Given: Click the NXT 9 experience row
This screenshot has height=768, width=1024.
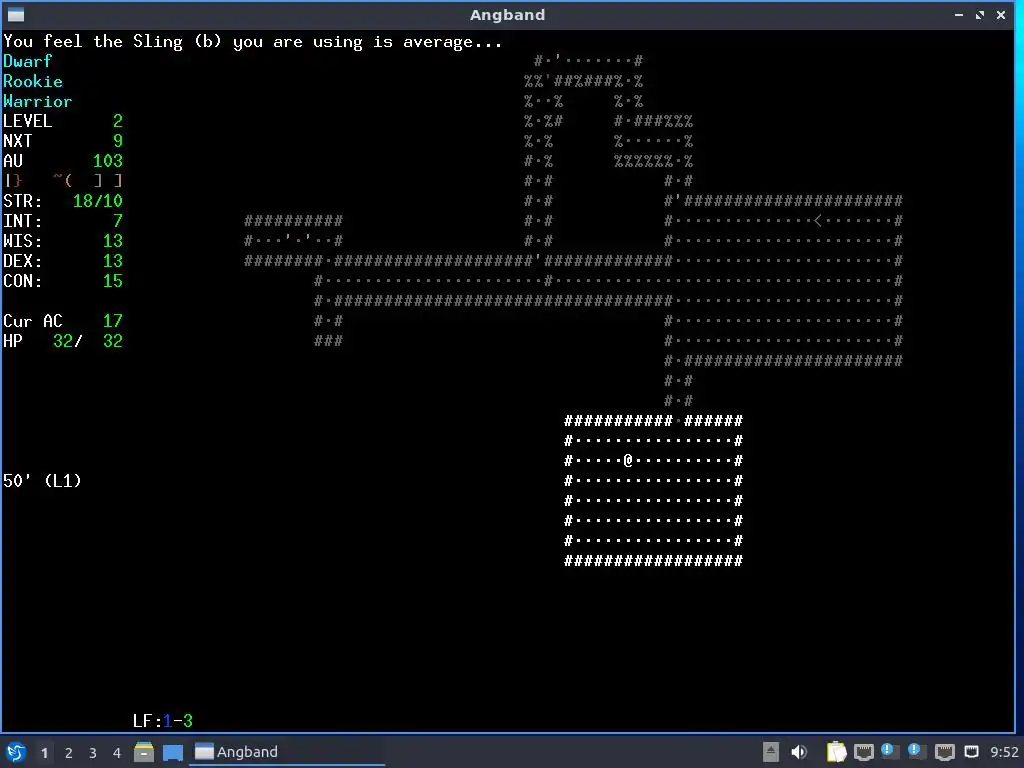Looking at the screenshot, I should pos(63,141).
